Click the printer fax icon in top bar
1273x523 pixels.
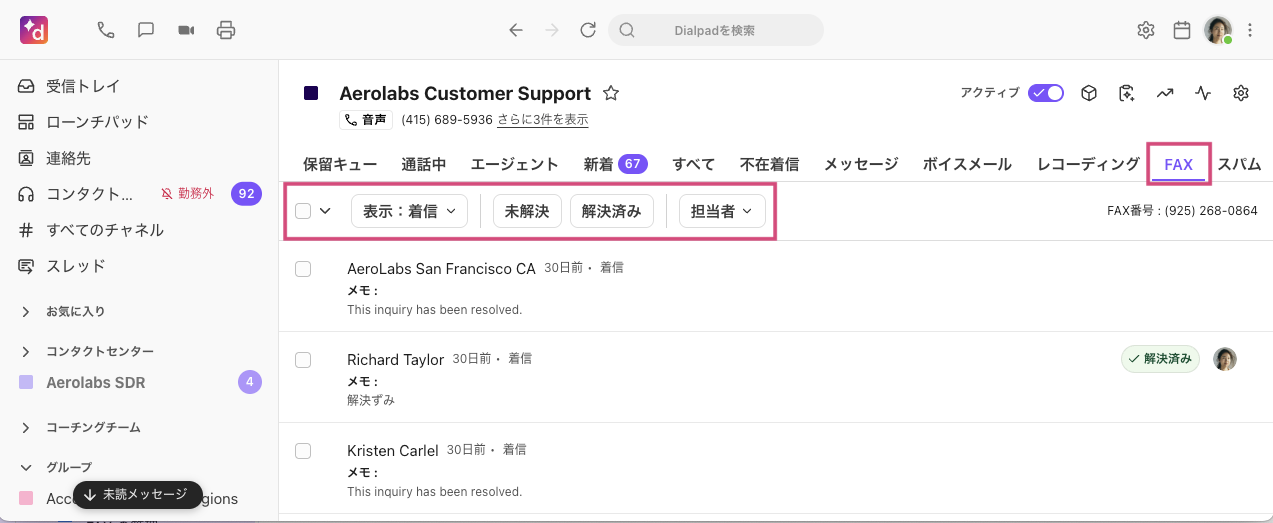pyautogui.click(x=226, y=30)
